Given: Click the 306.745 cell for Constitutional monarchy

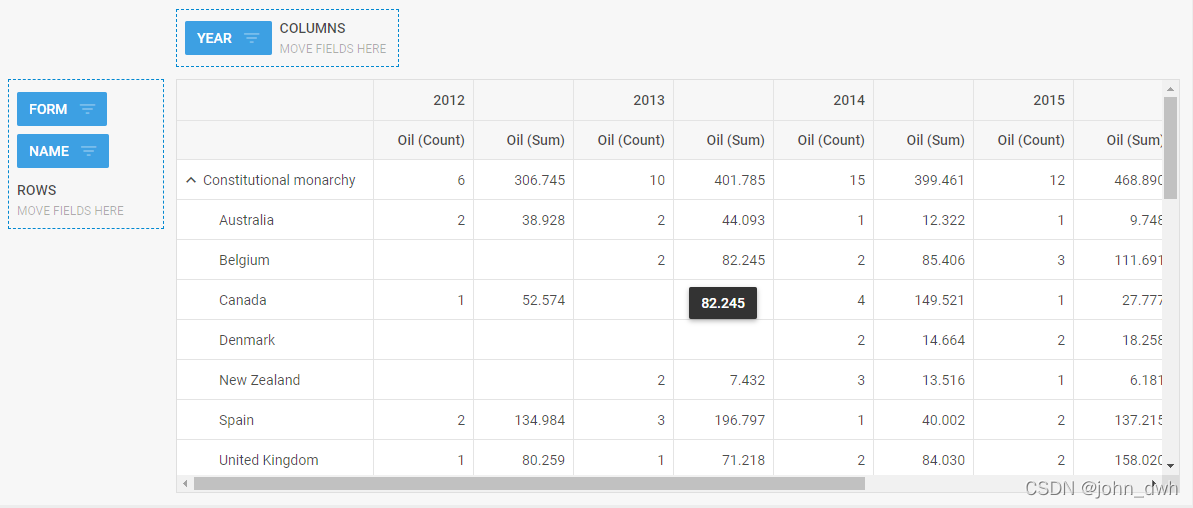Looking at the screenshot, I should pos(523,180).
